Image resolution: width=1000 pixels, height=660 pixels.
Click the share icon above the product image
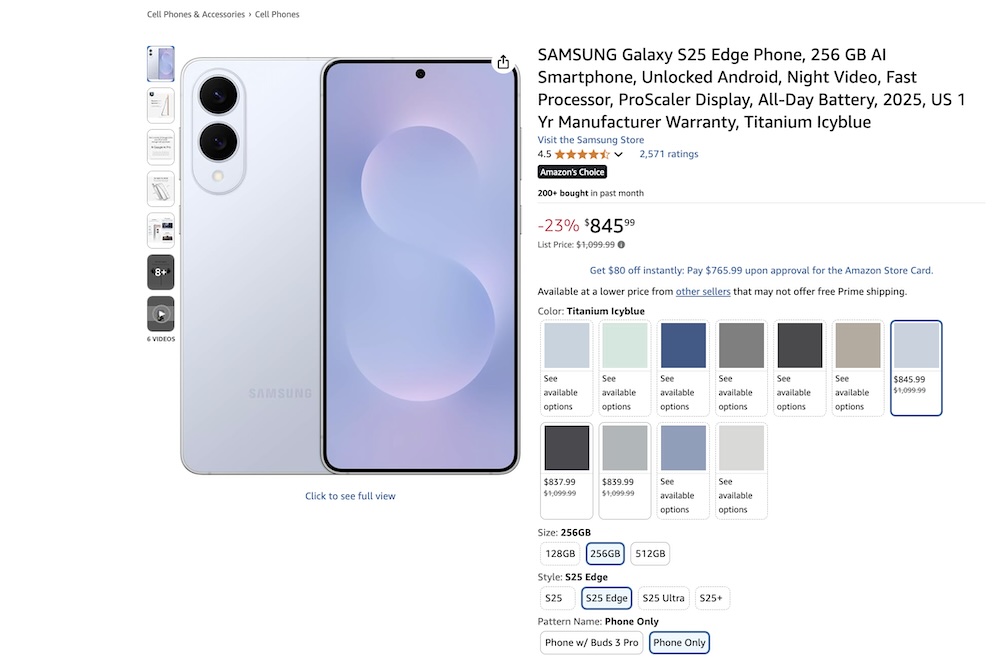click(x=502, y=61)
